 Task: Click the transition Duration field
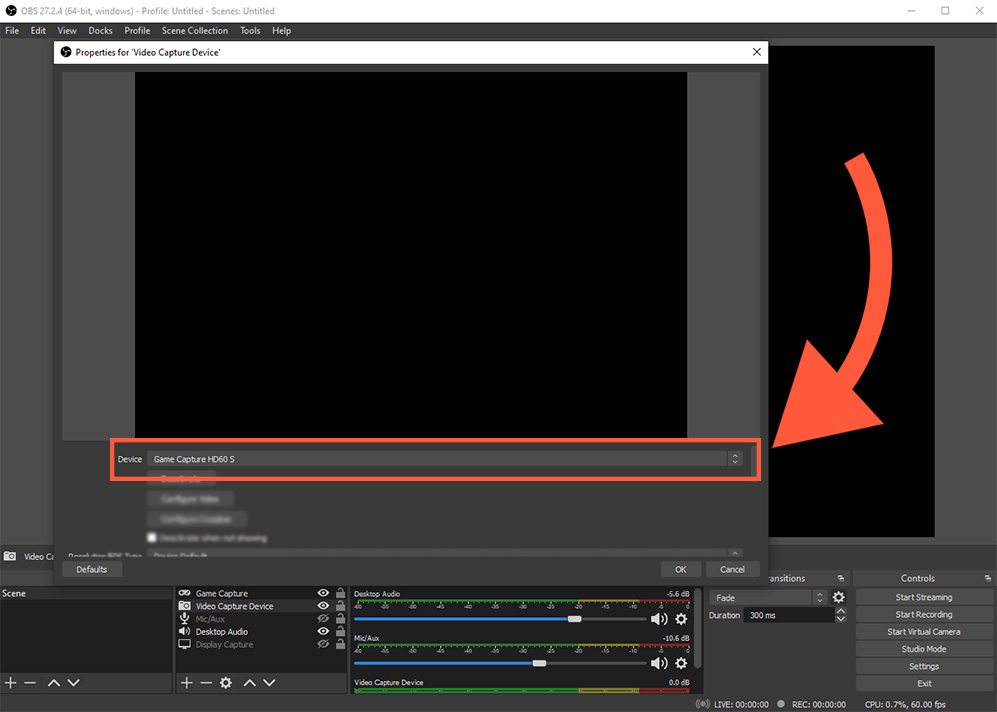(790, 614)
